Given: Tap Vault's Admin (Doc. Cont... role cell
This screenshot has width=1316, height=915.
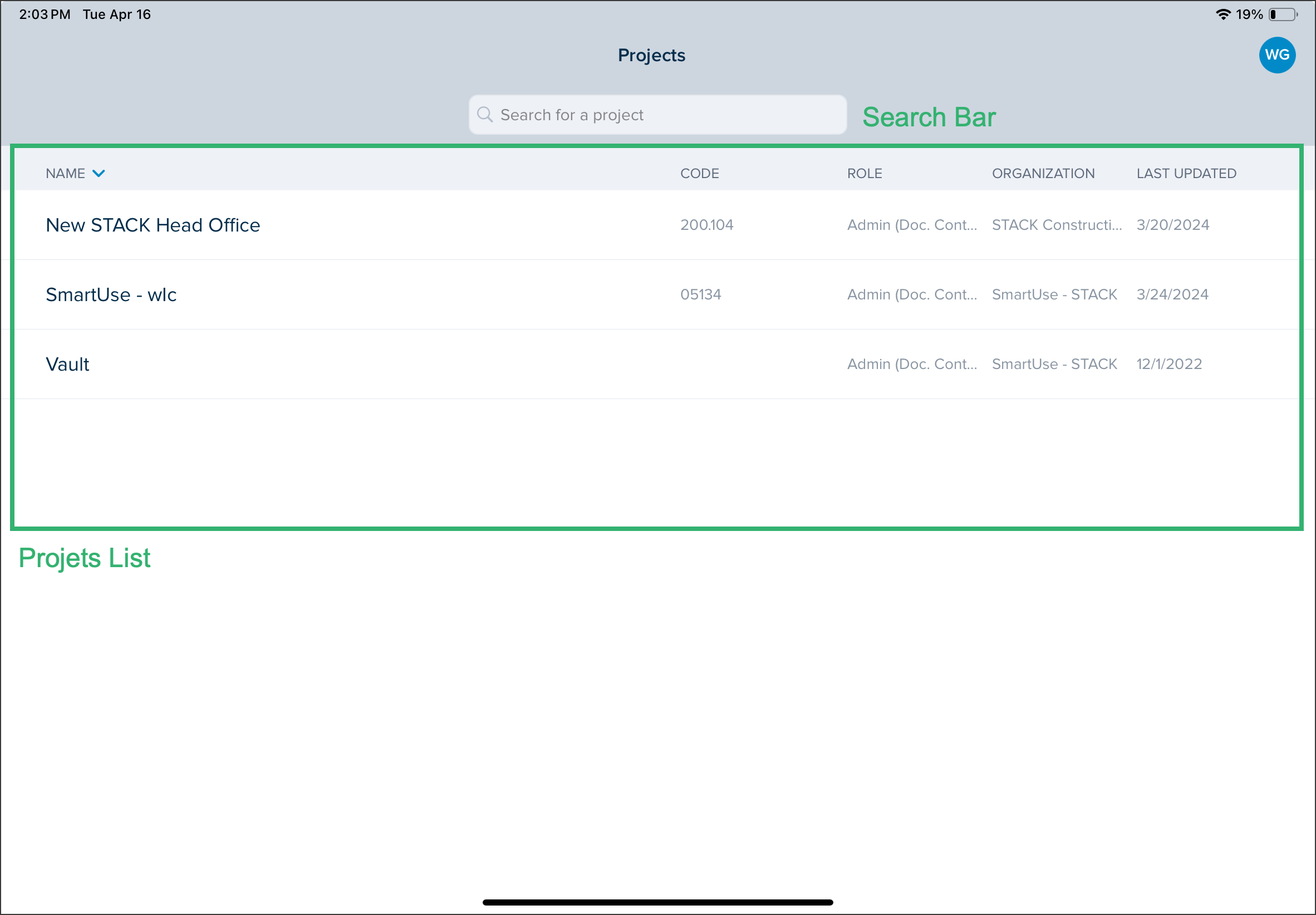Looking at the screenshot, I should (912, 364).
